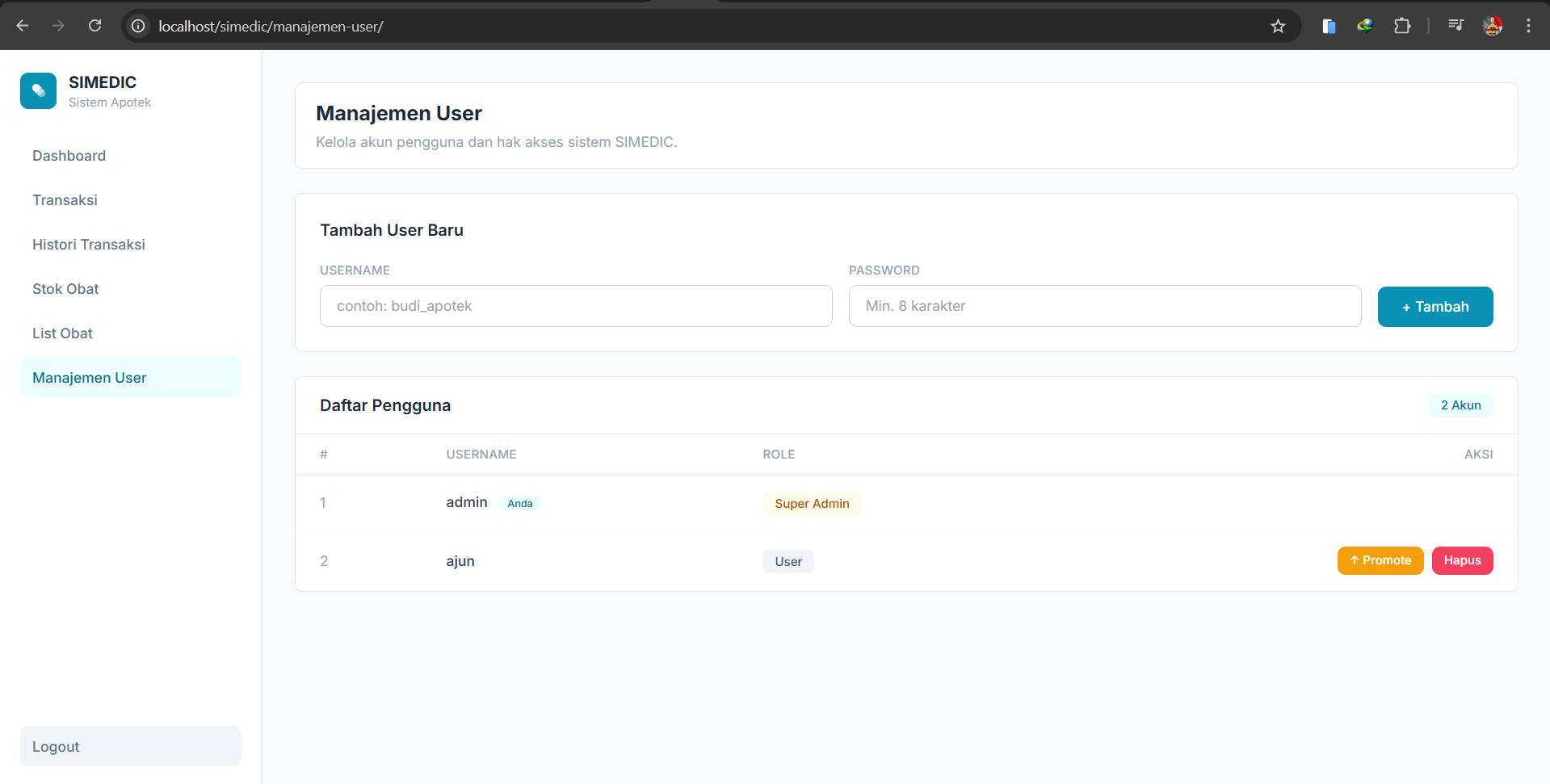Click the Super Admin role badge

click(x=812, y=504)
